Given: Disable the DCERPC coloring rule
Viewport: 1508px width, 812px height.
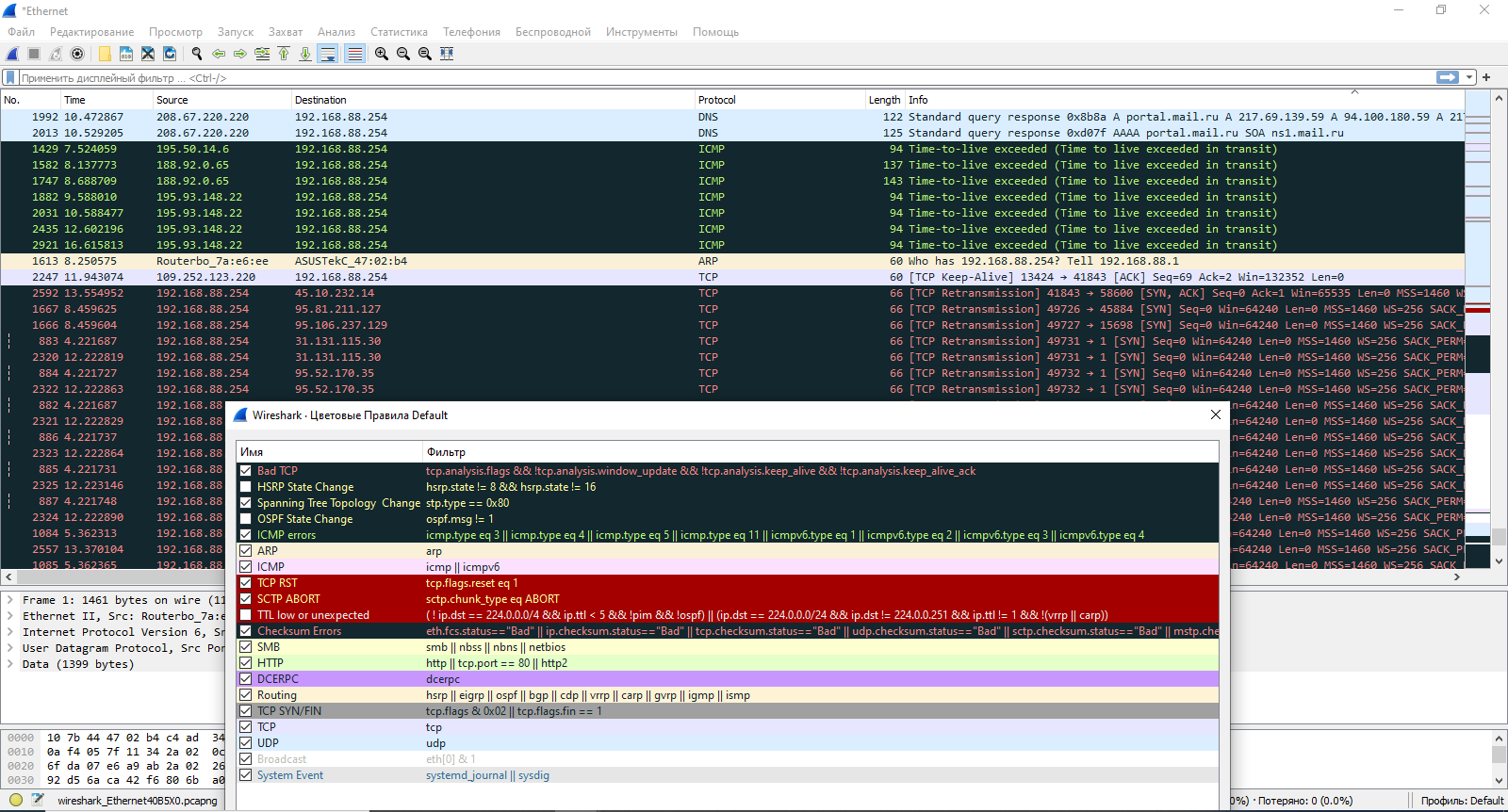Looking at the screenshot, I should (x=246, y=679).
